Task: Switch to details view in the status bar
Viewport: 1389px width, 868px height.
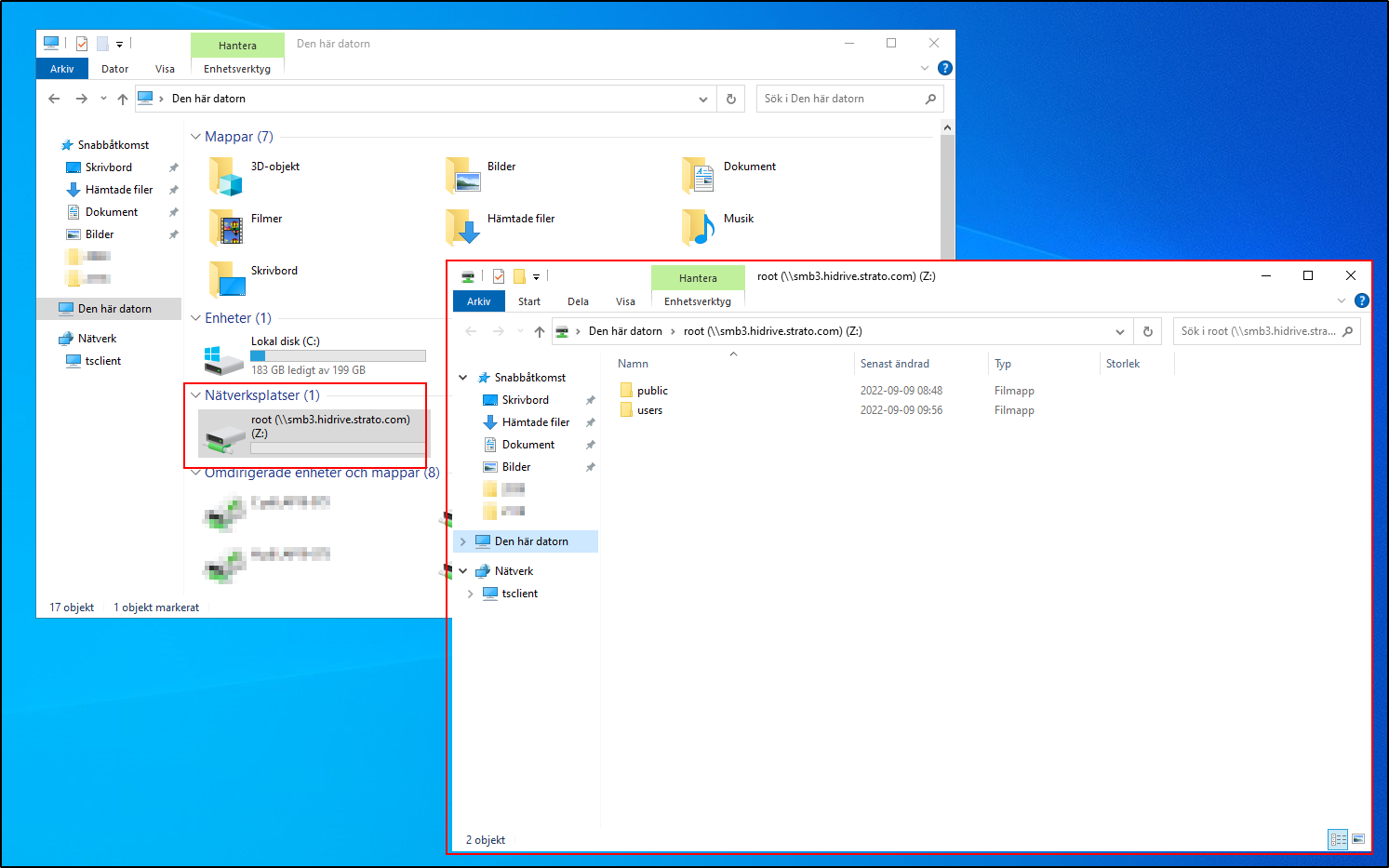Action: pos(1338,839)
